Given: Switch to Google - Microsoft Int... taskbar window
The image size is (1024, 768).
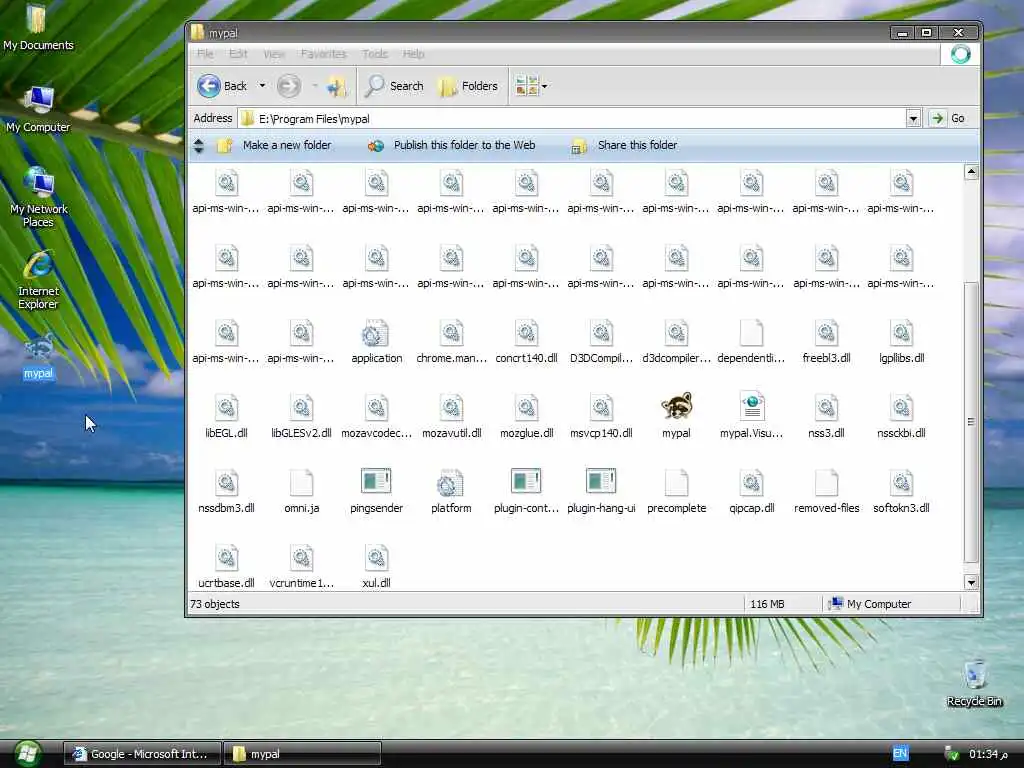Looking at the screenshot, I should coord(142,754).
